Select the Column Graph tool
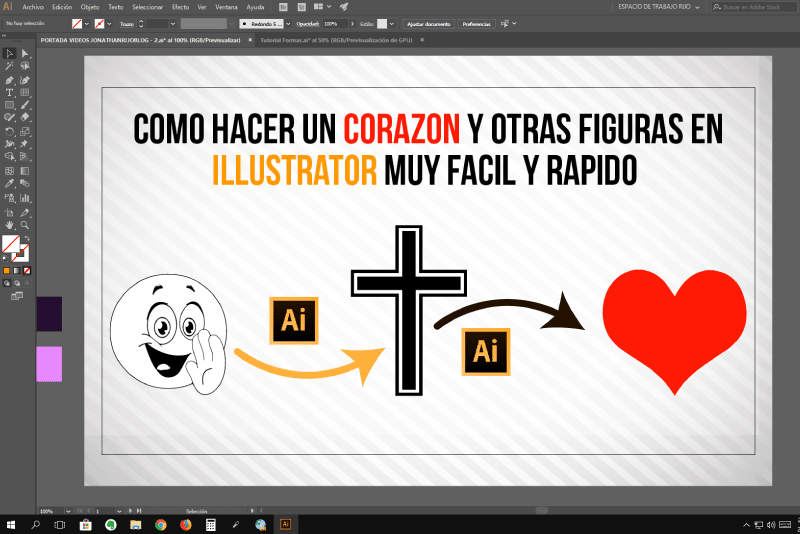The width and height of the screenshot is (800, 534). tap(24, 198)
